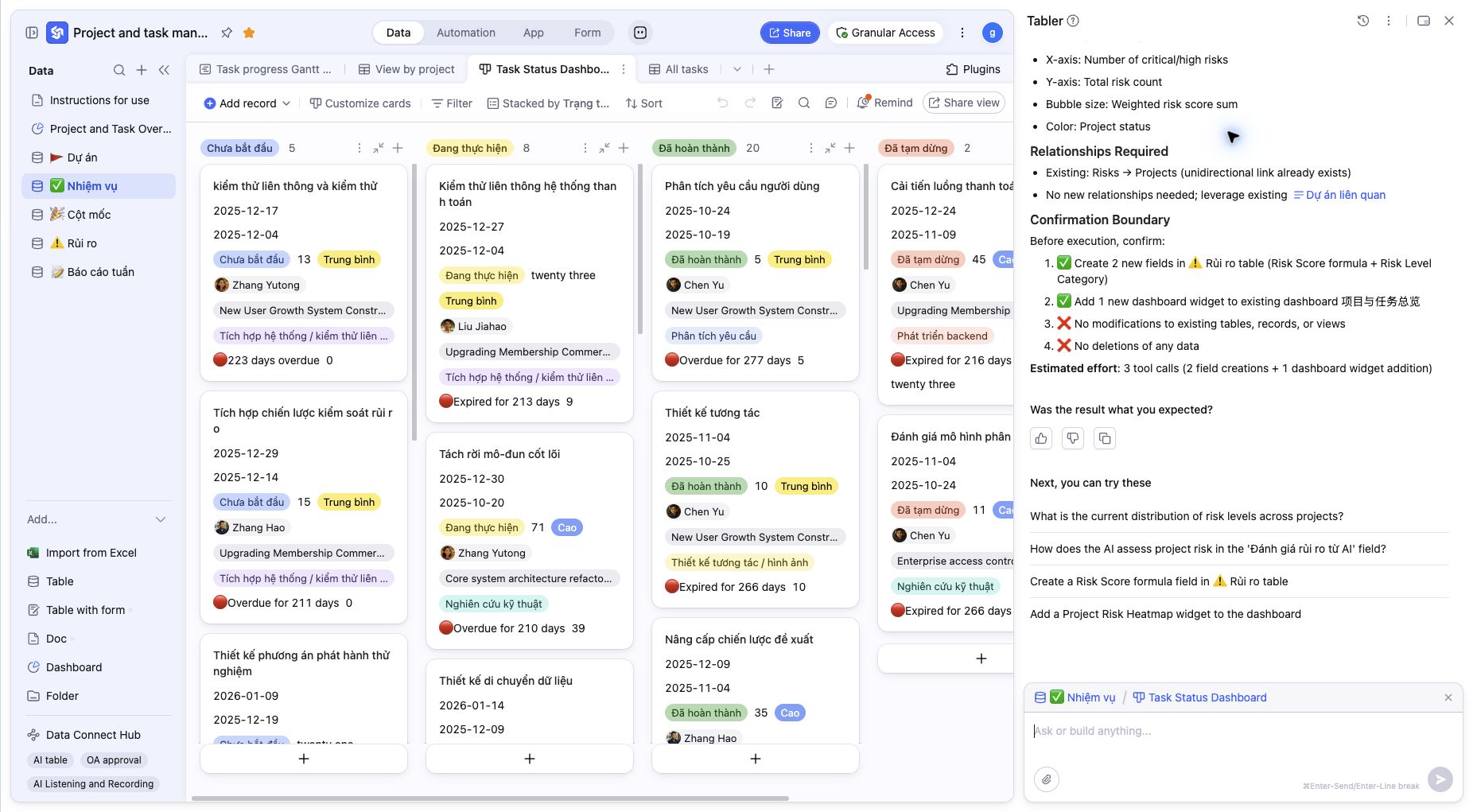Click the thumbs down feedback icon
1473x812 pixels.
(1073, 438)
